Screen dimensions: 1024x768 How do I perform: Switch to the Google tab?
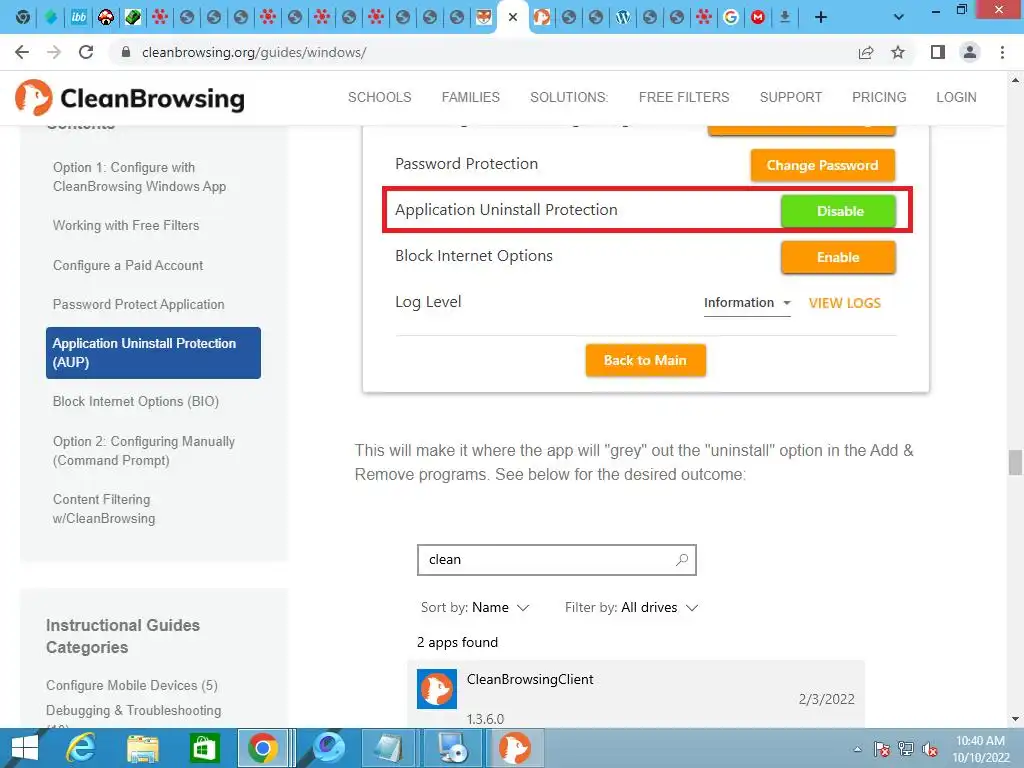coord(731,18)
